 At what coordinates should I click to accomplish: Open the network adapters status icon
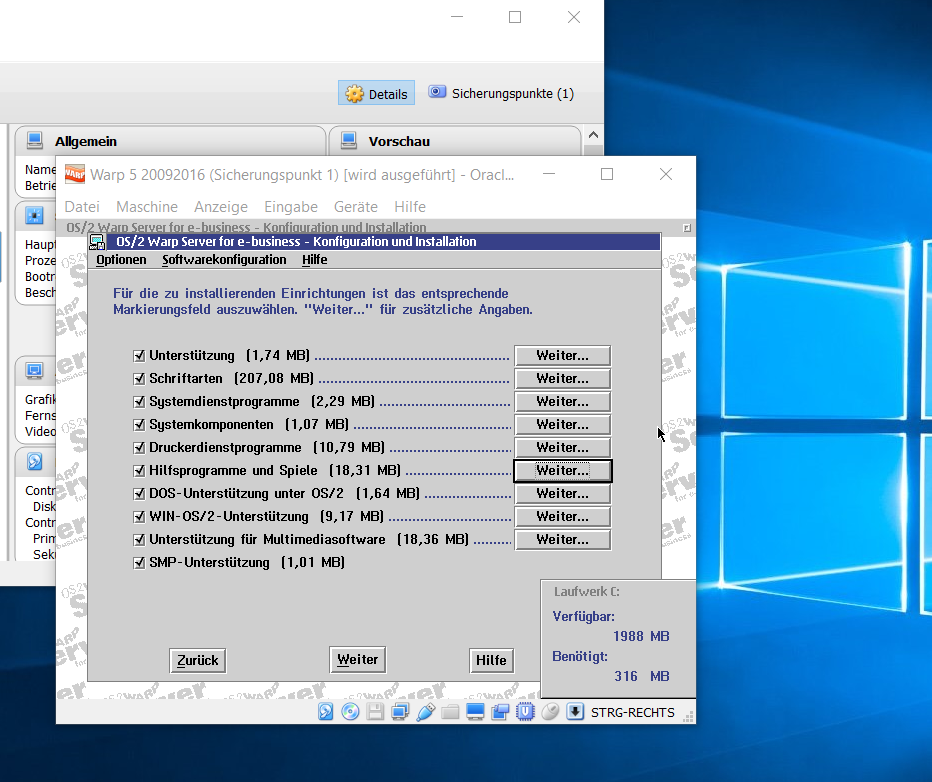point(400,711)
